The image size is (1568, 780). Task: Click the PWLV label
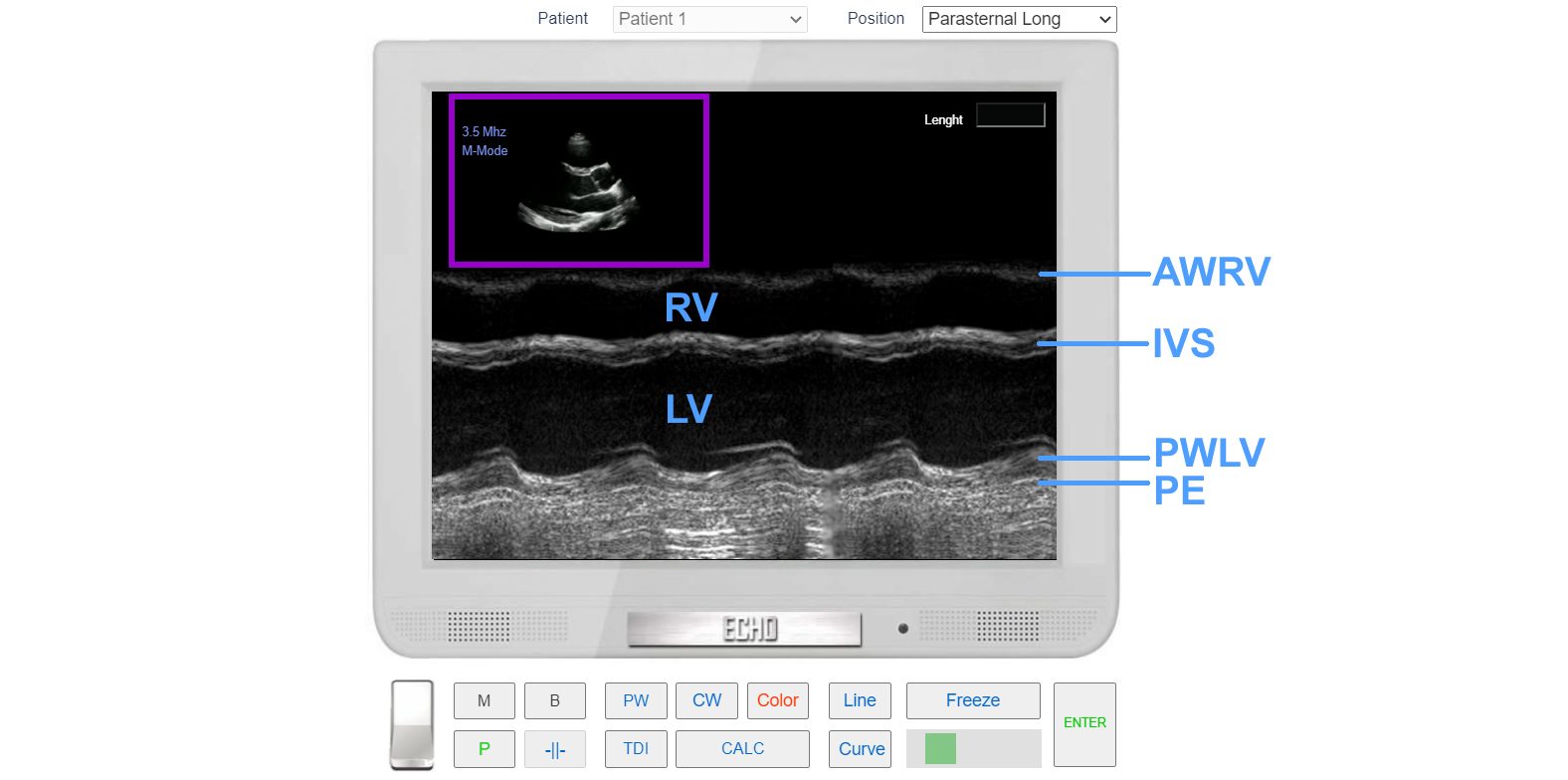click(x=1209, y=453)
